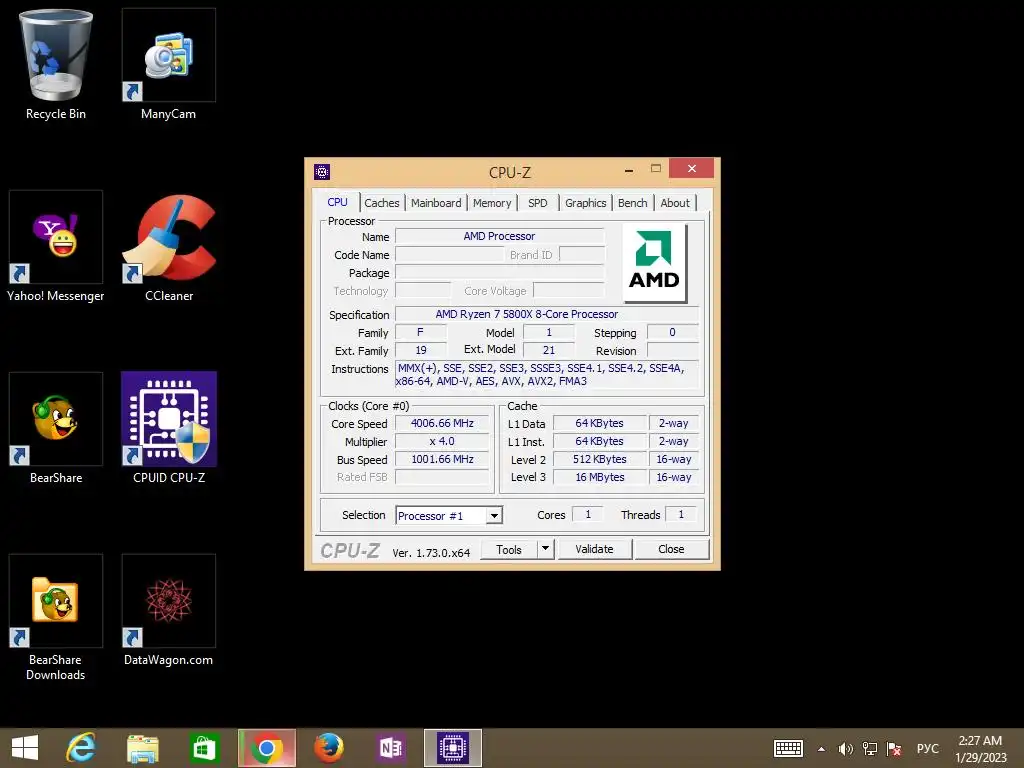Launch the CCleaner desktop shortcut
This screenshot has height=768, width=1024.
168,246
